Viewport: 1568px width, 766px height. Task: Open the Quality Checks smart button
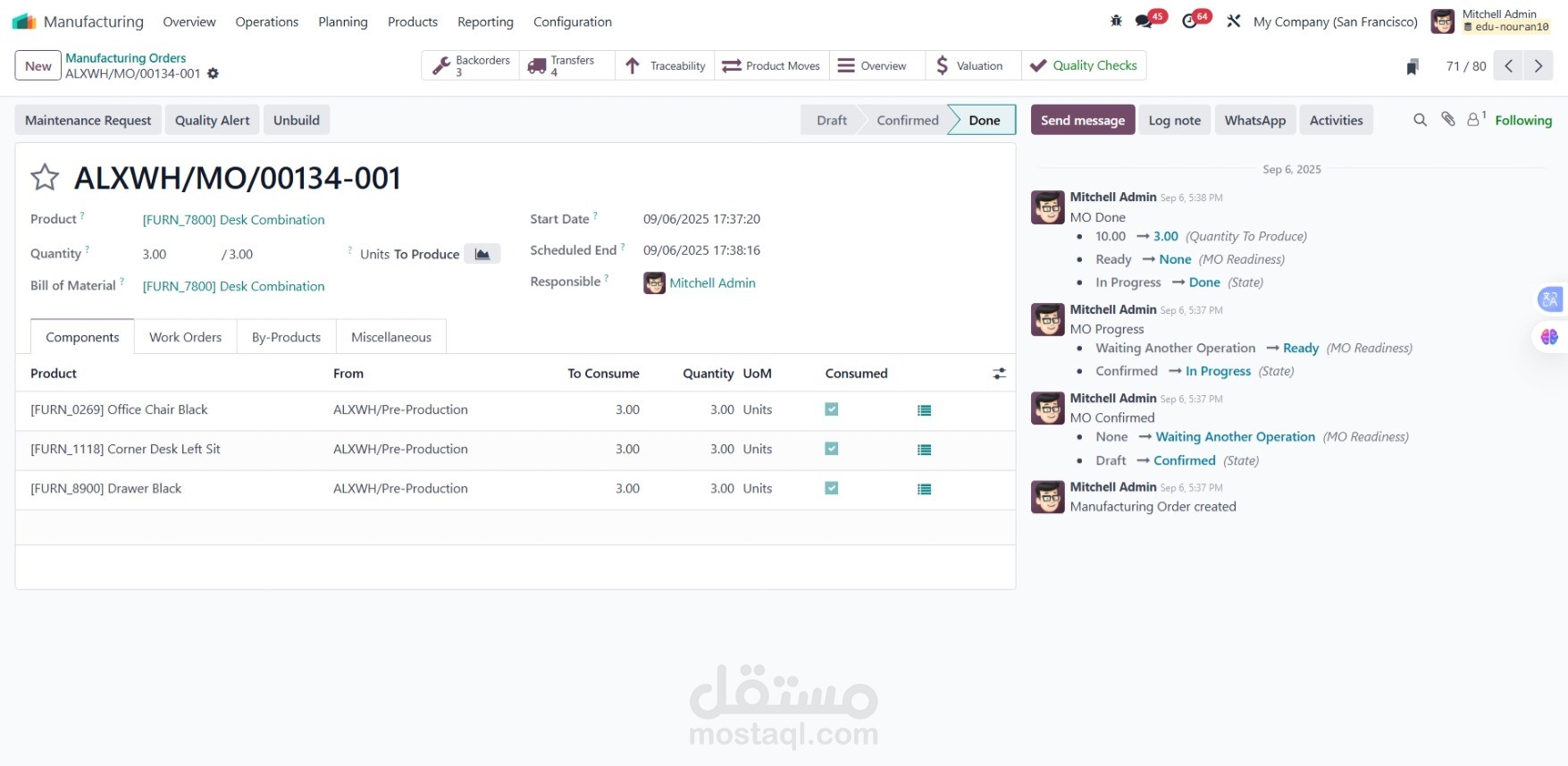pos(1084,66)
